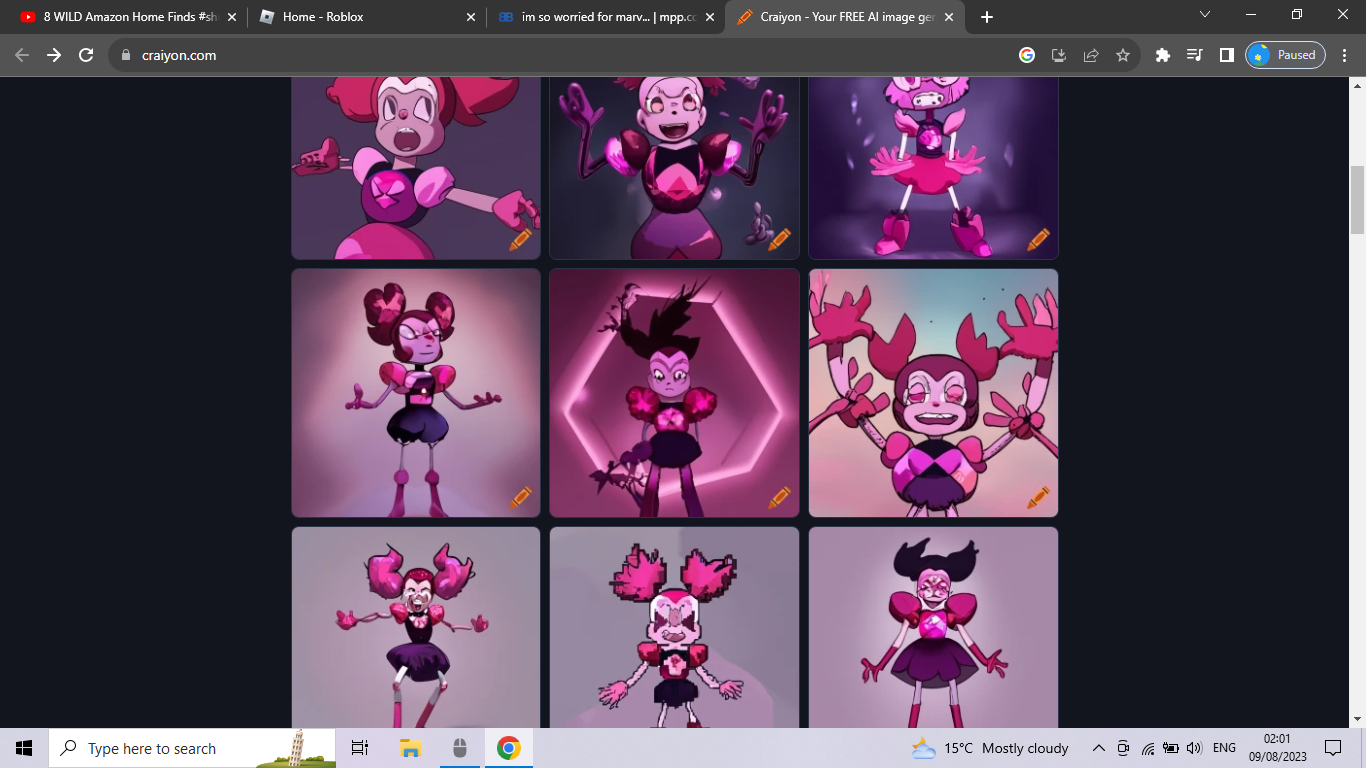View site information via the lock icon
This screenshot has height=768, width=1366.
click(126, 55)
